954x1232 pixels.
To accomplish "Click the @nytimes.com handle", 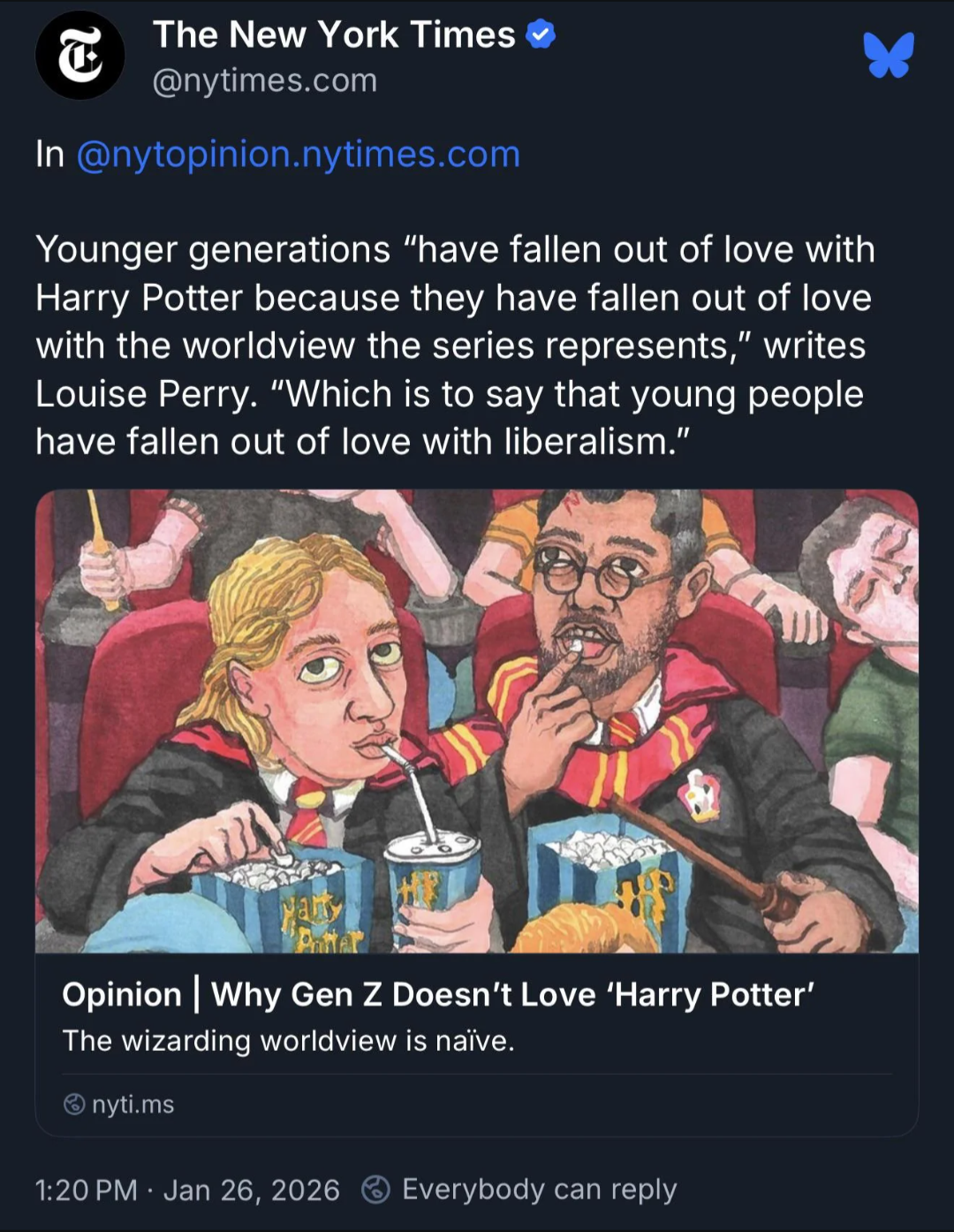I will click(265, 80).
